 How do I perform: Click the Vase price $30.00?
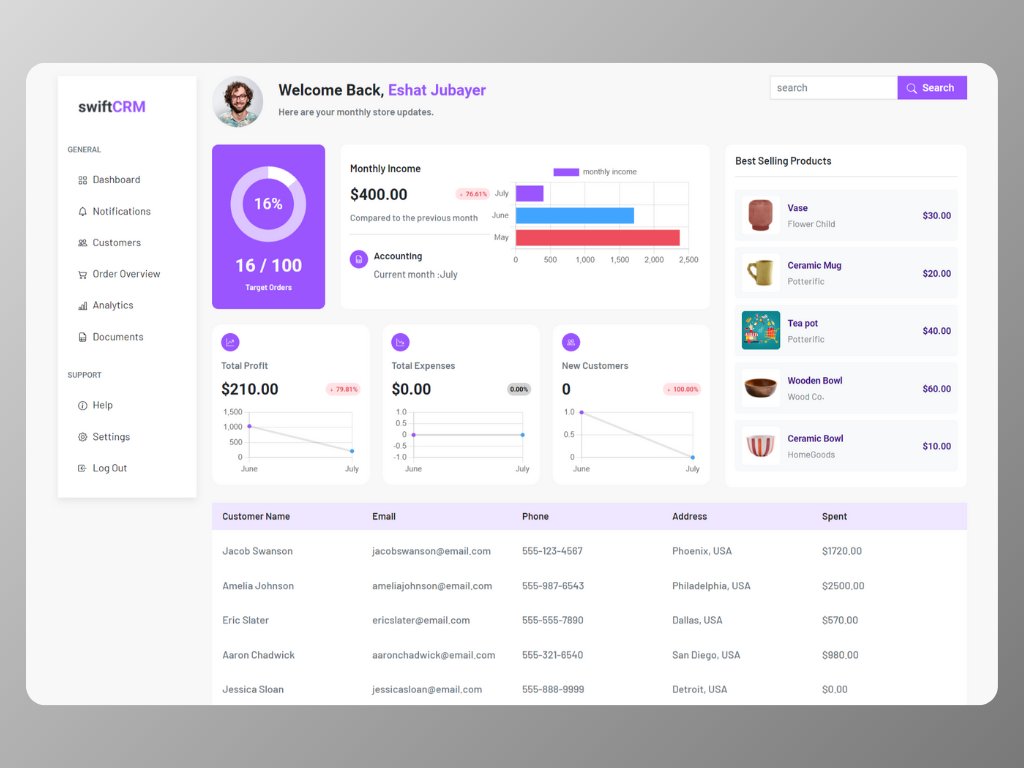tap(936, 216)
